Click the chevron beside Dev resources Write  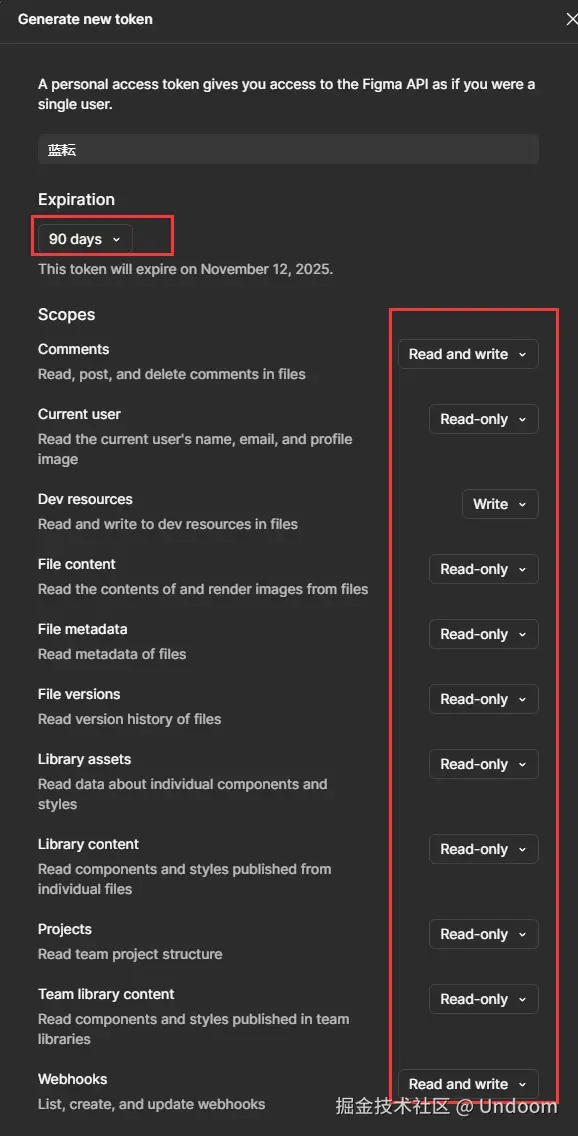pyautogui.click(x=522, y=505)
